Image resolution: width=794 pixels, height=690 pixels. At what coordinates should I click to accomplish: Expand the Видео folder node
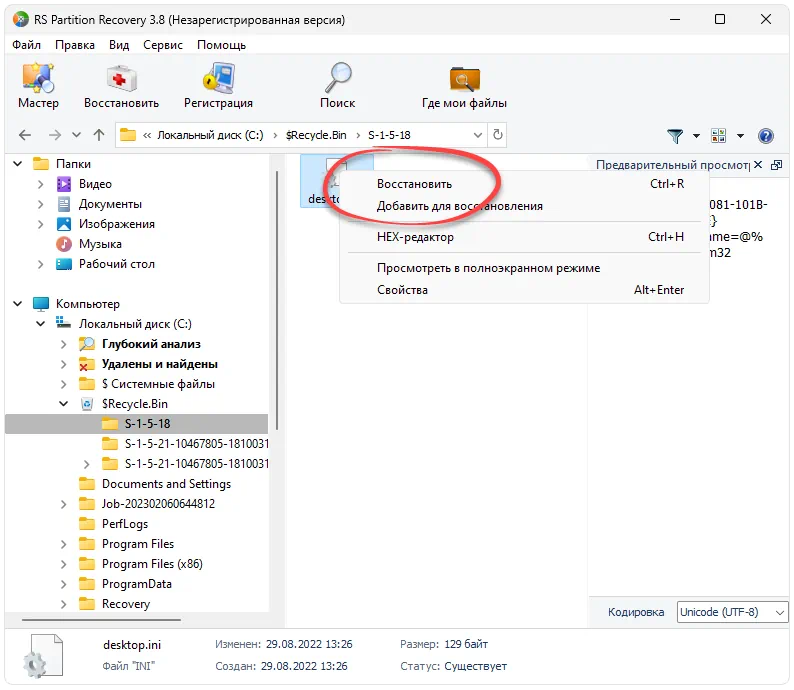tap(40, 184)
